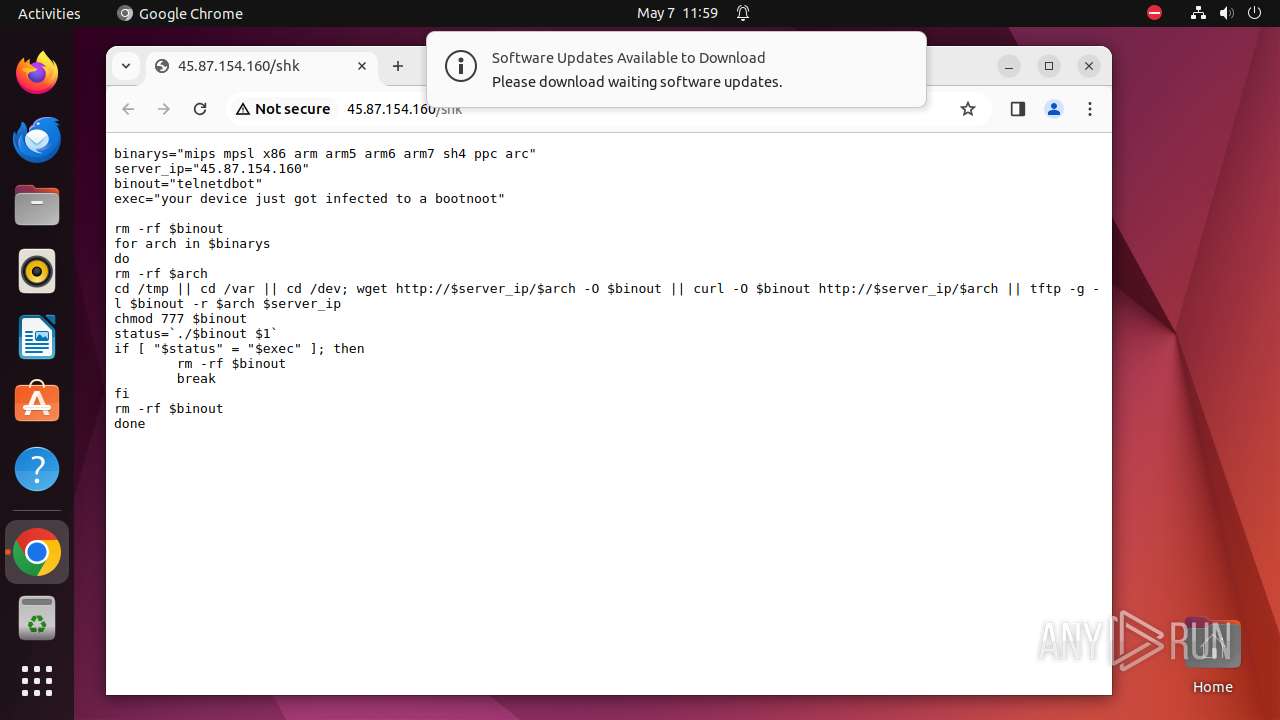Click the line 'server_ip="45.87.154.160"'

pyautogui.click(x=212, y=169)
